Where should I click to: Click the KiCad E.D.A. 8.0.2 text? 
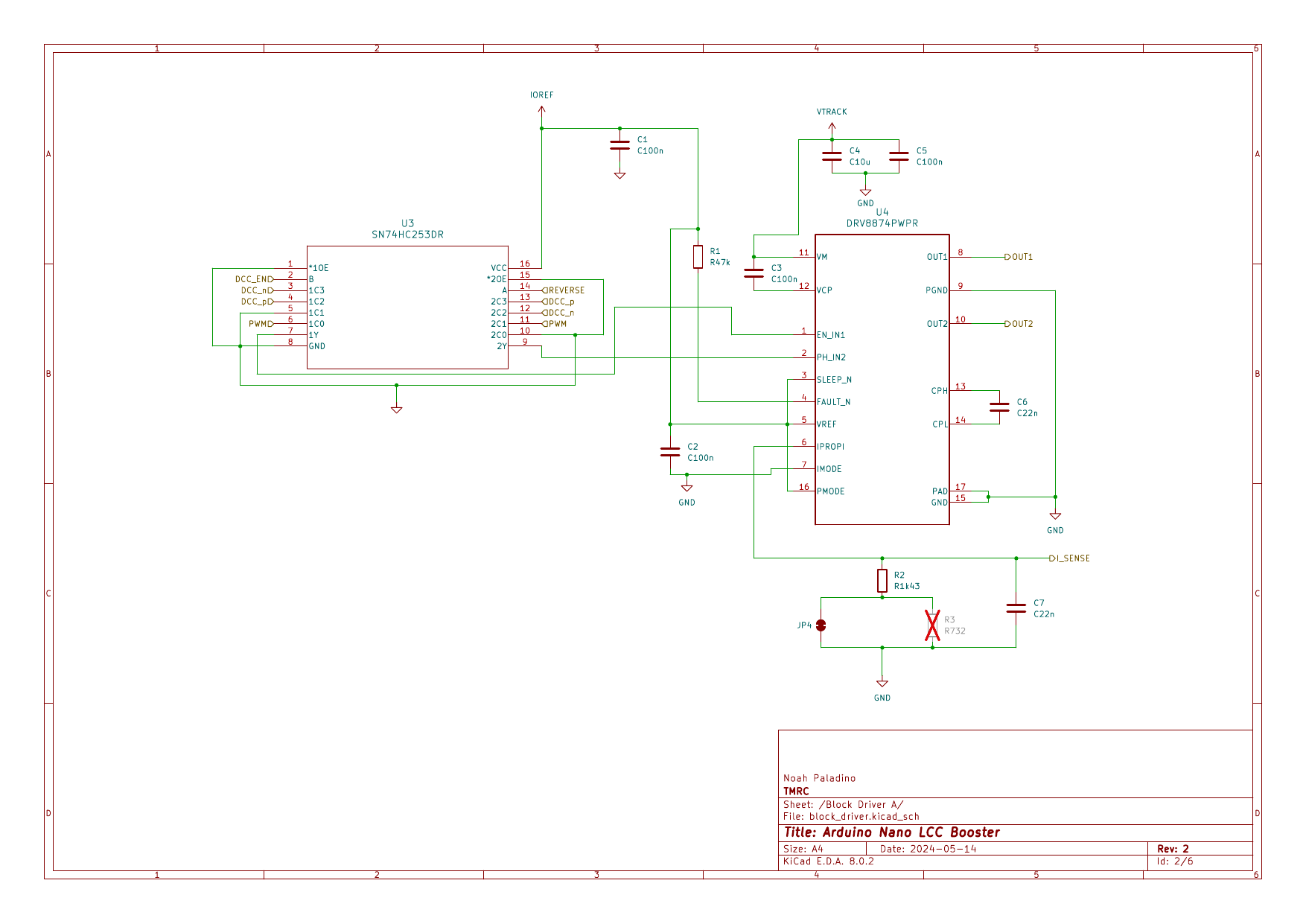(829, 861)
